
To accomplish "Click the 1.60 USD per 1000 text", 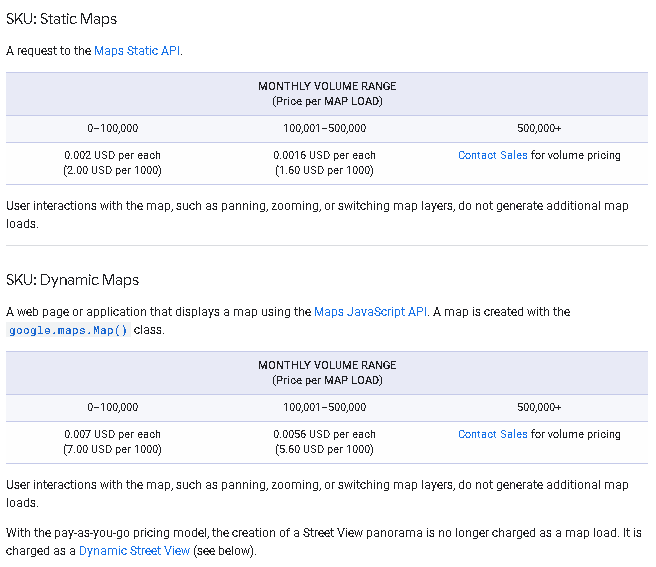I will click(x=324, y=170).
